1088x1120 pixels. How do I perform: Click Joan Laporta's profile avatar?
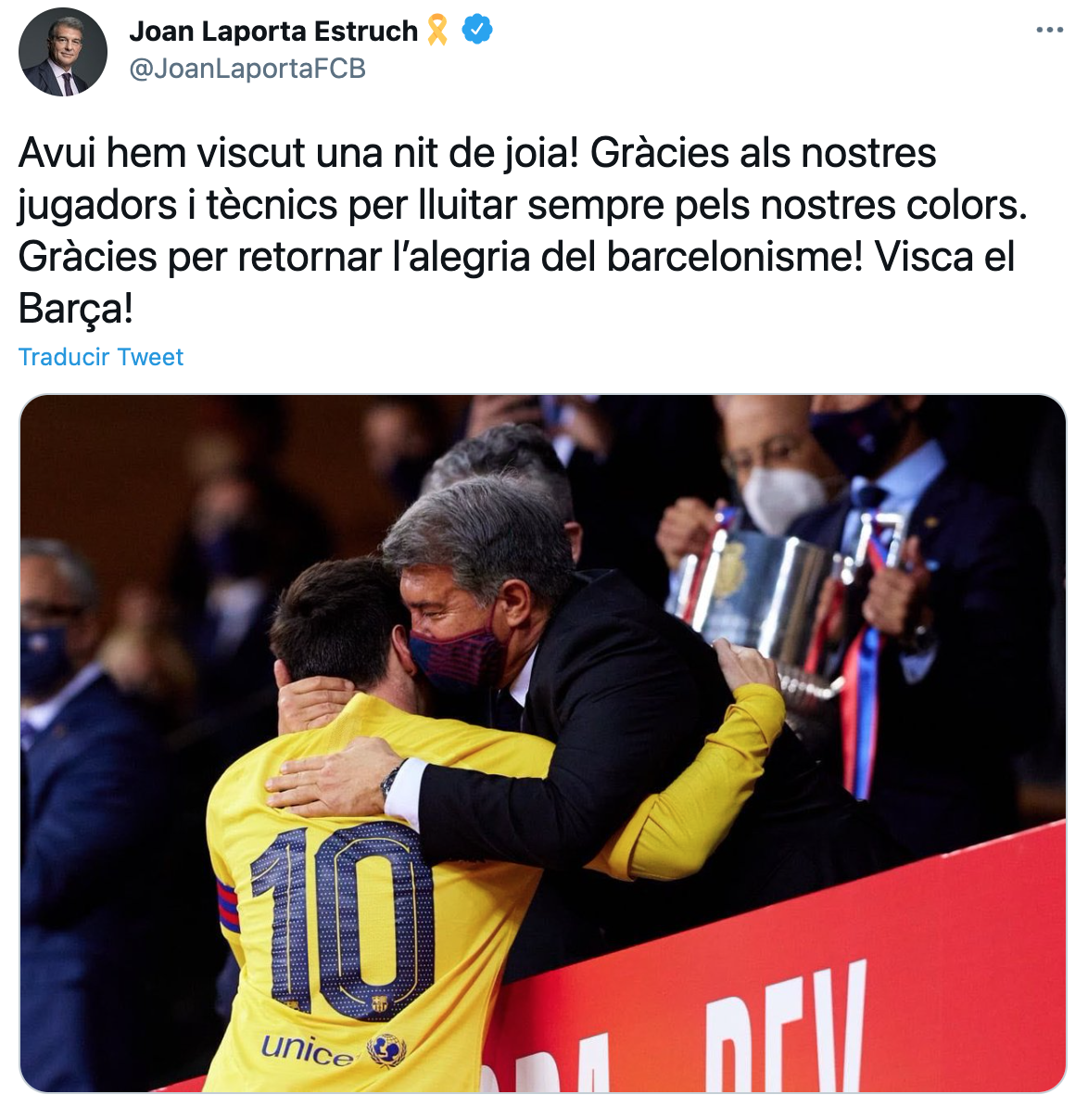(63, 52)
